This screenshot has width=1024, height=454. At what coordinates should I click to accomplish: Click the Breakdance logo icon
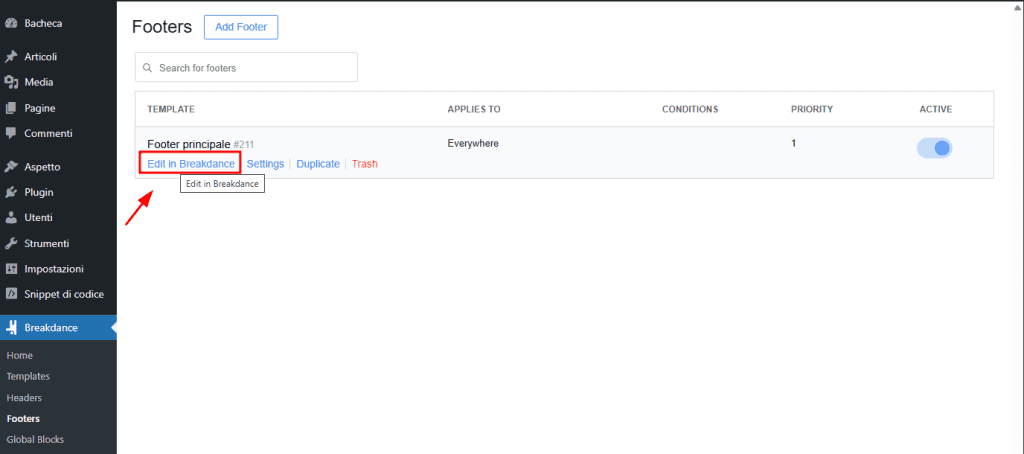(x=10, y=328)
